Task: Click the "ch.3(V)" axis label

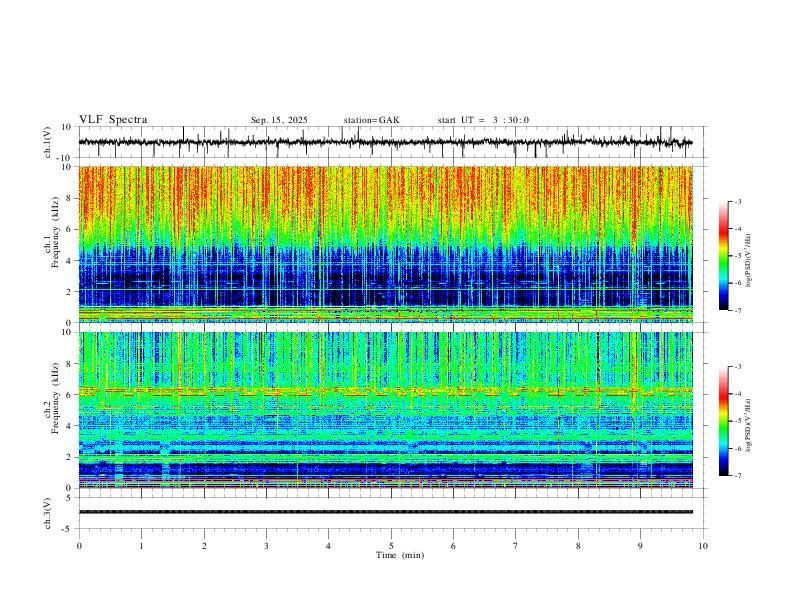Action: pos(48,514)
